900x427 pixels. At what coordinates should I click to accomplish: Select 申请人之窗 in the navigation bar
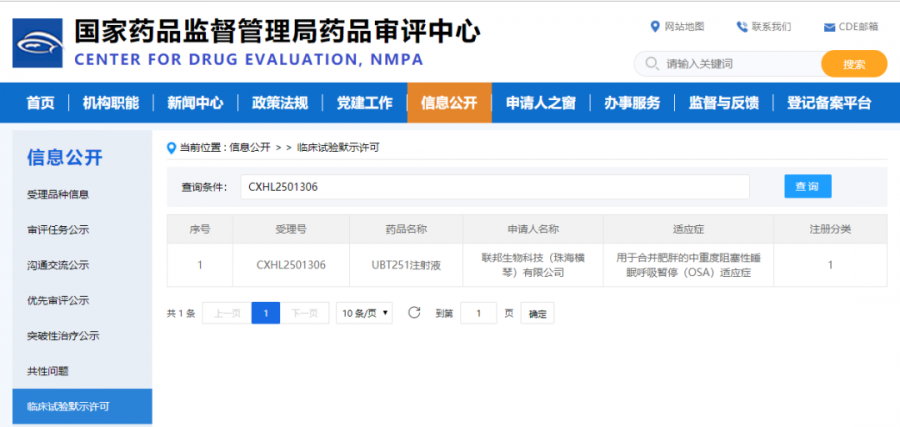pos(540,103)
